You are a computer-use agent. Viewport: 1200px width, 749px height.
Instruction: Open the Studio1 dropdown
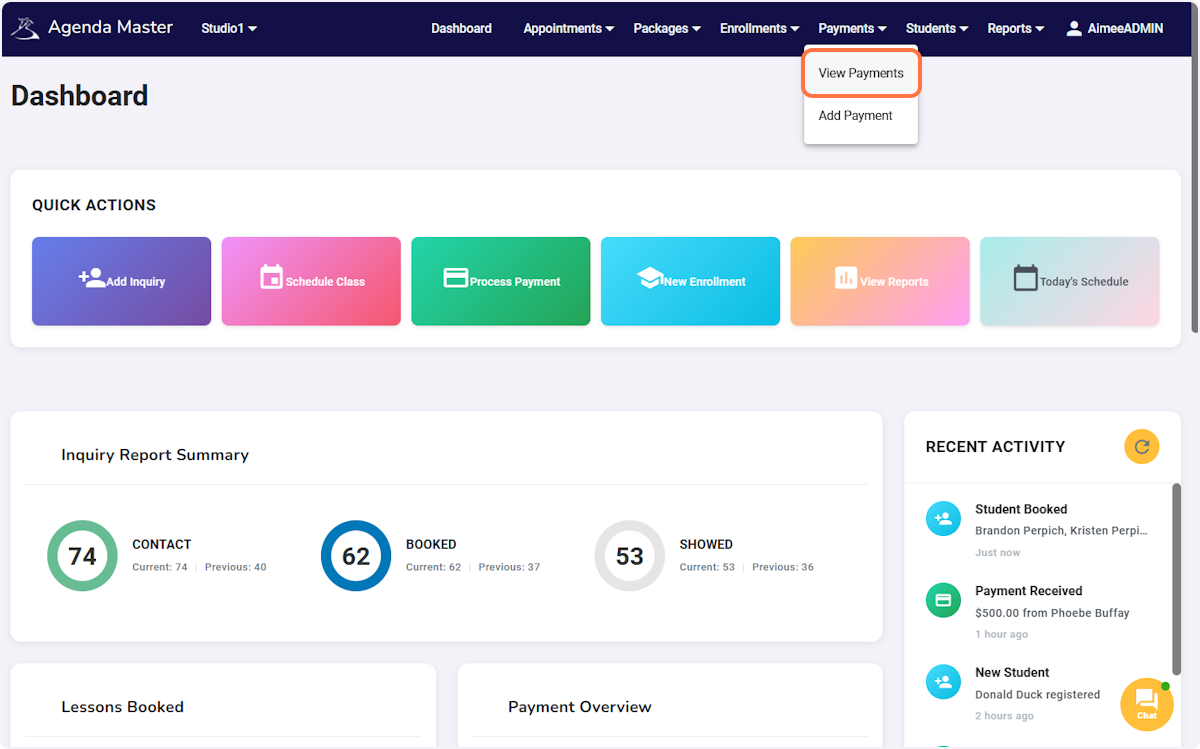pyautogui.click(x=228, y=28)
